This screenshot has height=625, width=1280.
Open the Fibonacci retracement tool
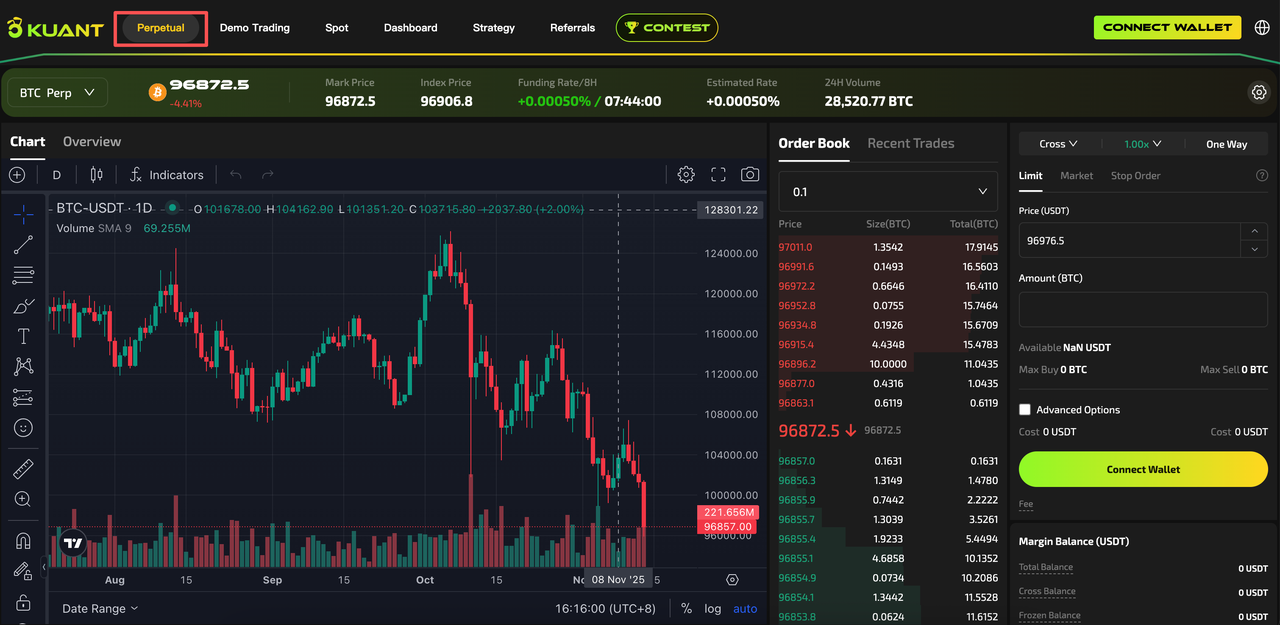23,275
